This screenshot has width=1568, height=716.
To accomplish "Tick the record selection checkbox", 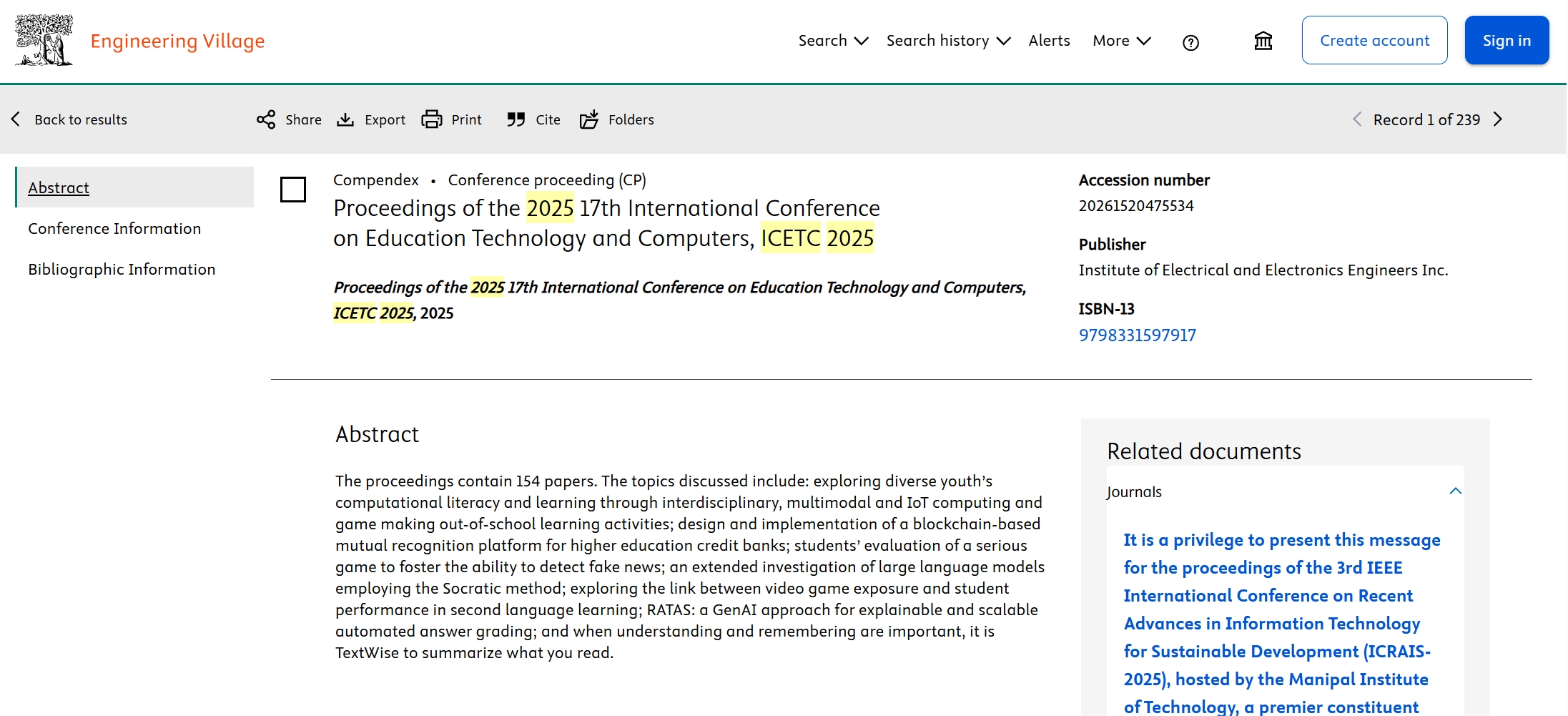I will point(293,190).
